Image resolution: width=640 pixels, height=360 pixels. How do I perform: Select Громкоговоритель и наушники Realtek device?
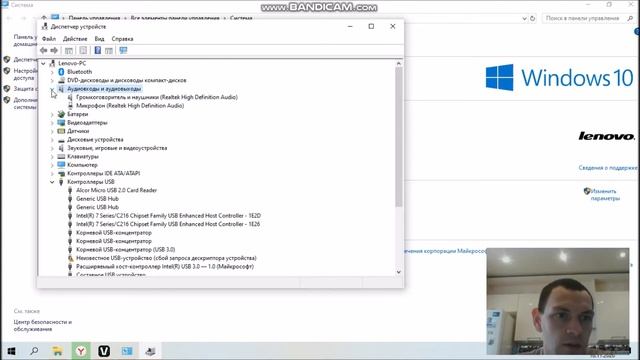157,97
